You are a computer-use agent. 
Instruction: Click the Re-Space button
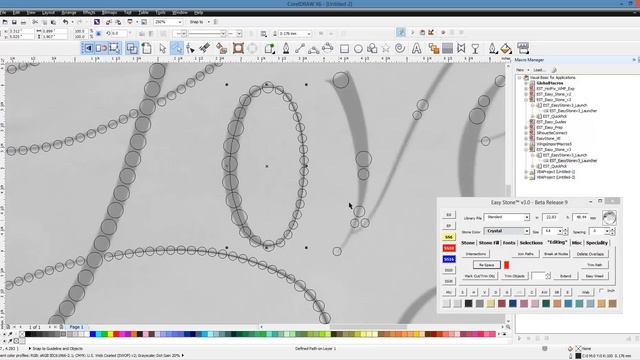coord(487,265)
